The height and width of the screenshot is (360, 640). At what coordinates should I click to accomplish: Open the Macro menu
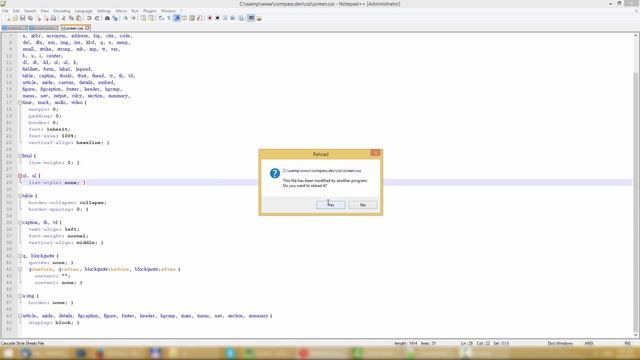121,11
